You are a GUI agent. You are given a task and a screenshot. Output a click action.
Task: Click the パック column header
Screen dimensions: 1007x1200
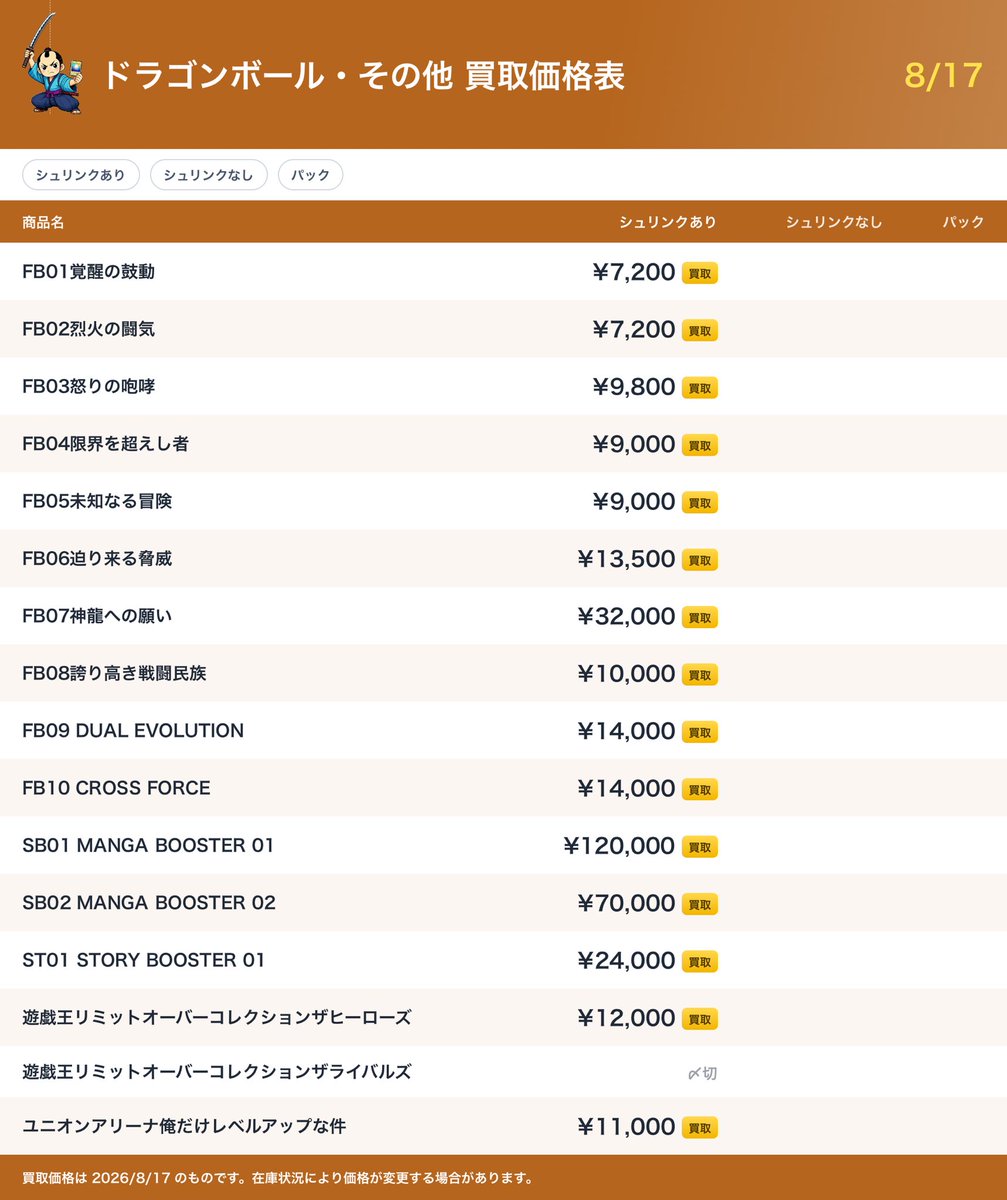pyautogui.click(x=963, y=222)
